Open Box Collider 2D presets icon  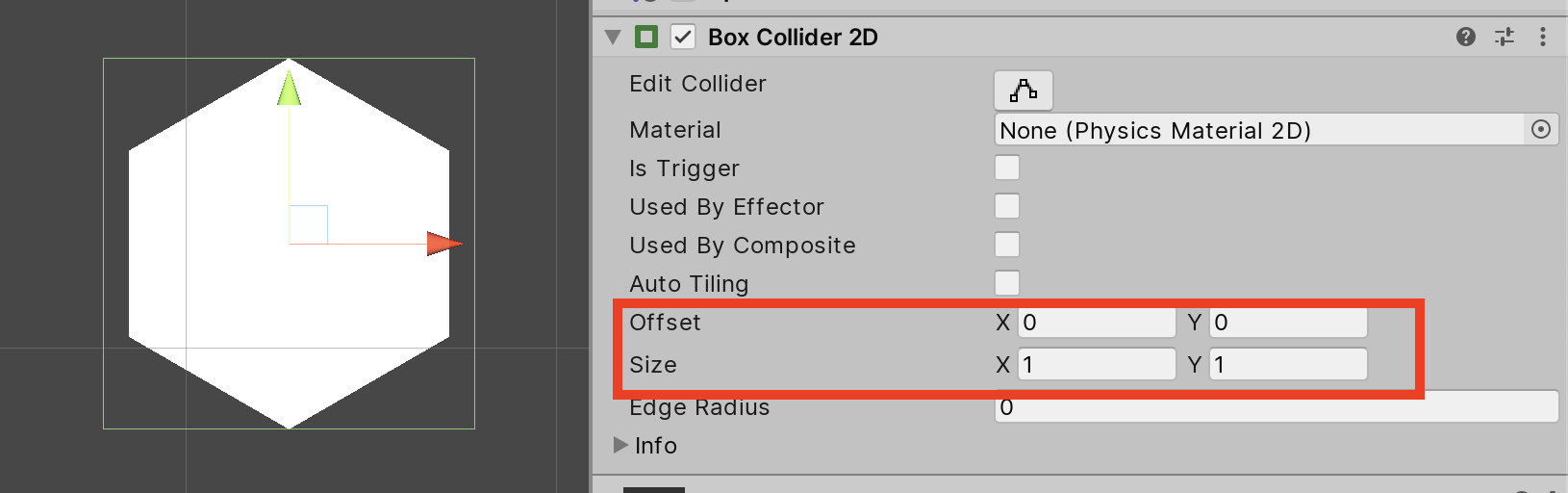[x=1504, y=37]
